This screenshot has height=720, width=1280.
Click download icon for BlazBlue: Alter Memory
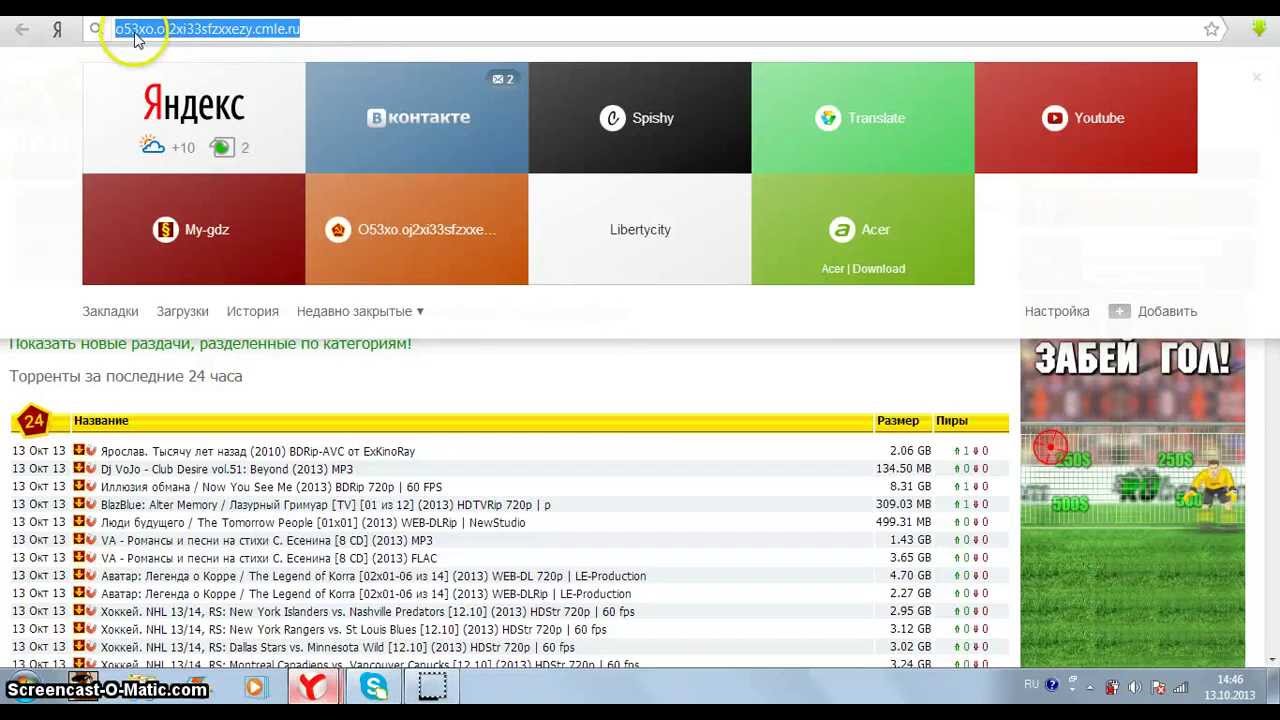[x=79, y=504]
